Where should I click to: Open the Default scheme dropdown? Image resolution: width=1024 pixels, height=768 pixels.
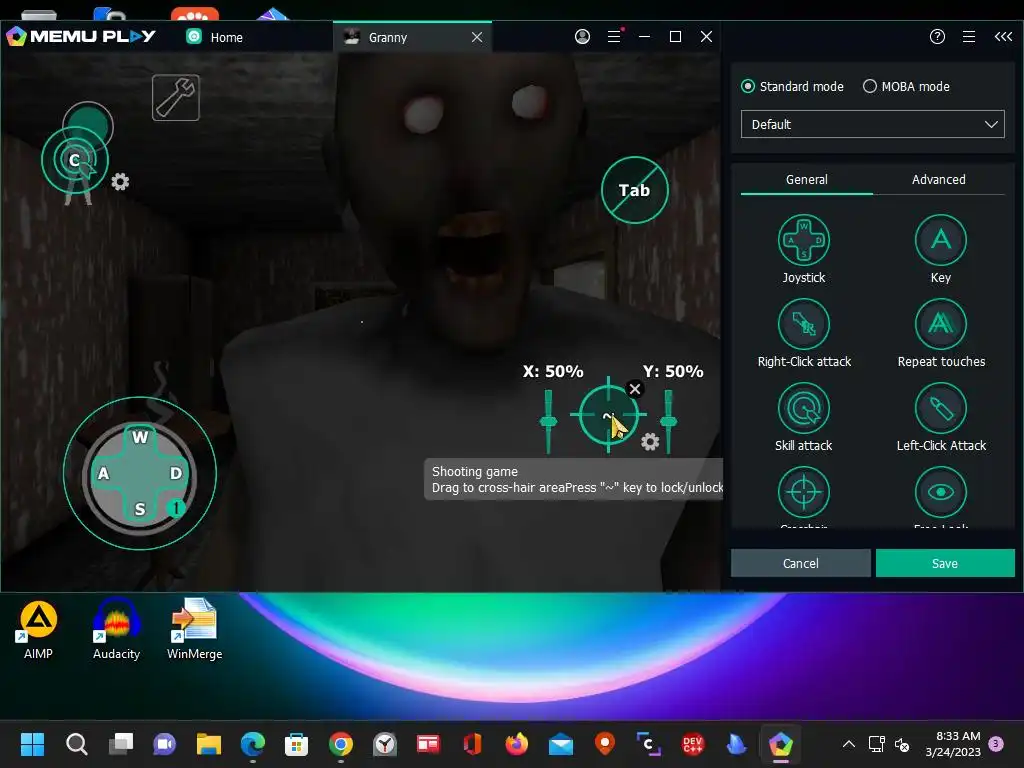(872, 124)
